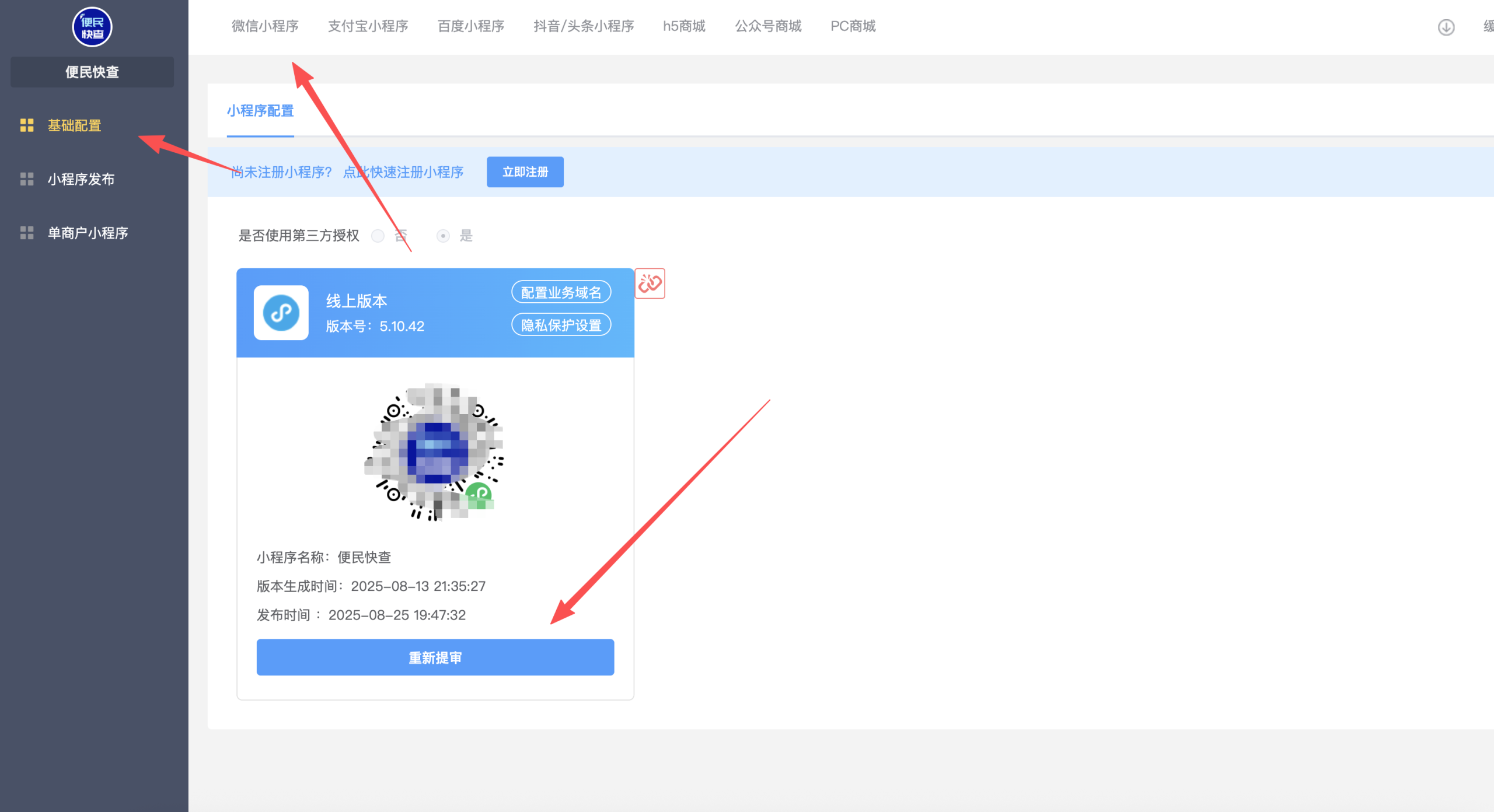Open the 百度小程序 tab
The width and height of the screenshot is (1494, 812).
pyautogui.click(x=471, y=26)
